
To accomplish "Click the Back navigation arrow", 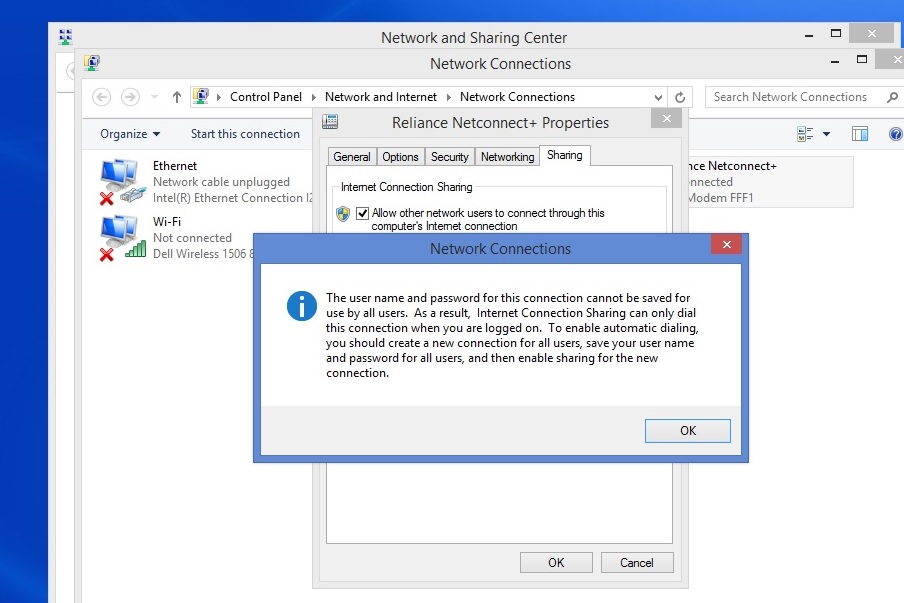I will [x=101, y=97].
